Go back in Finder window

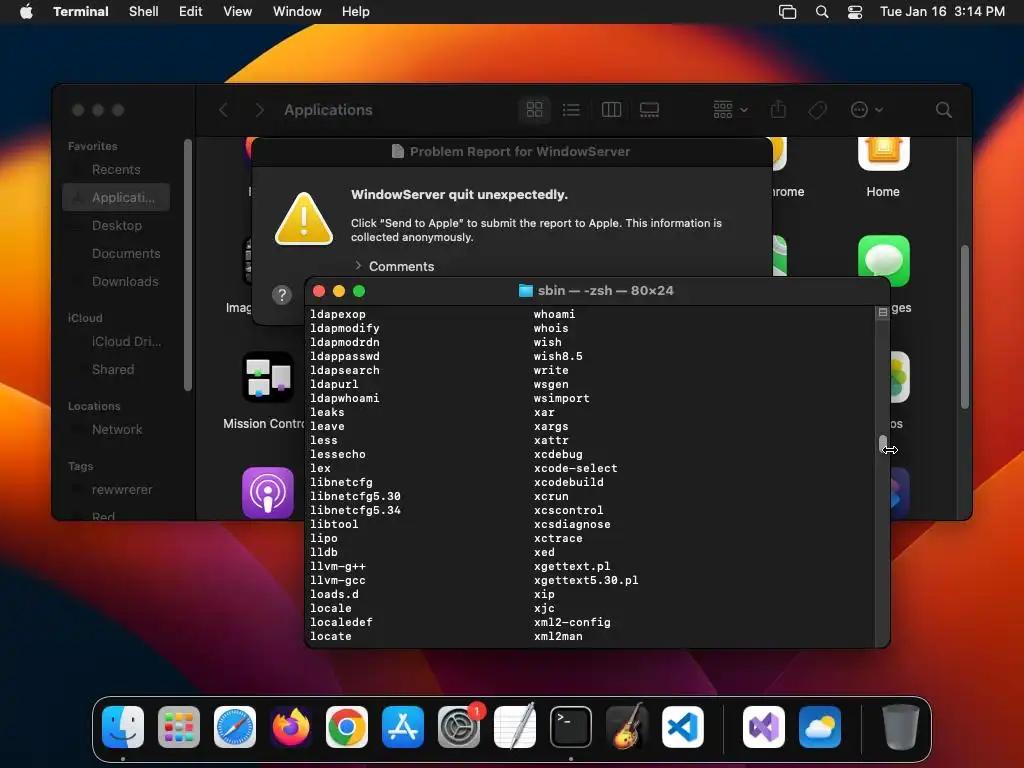223,110
